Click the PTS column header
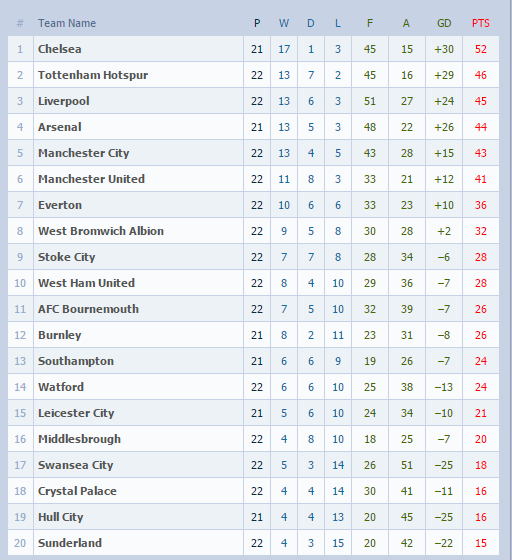This screenshot has width=512, height=560. [x=481, y=23]
